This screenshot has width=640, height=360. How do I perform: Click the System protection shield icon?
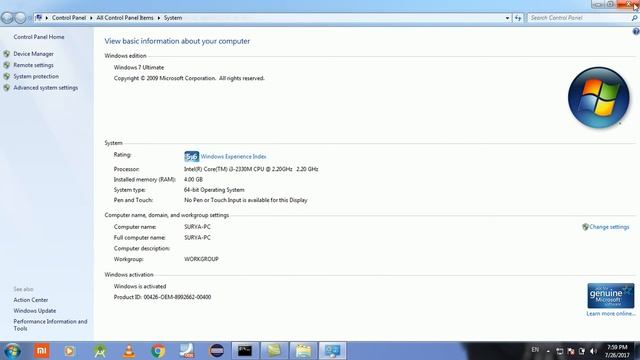7,76
